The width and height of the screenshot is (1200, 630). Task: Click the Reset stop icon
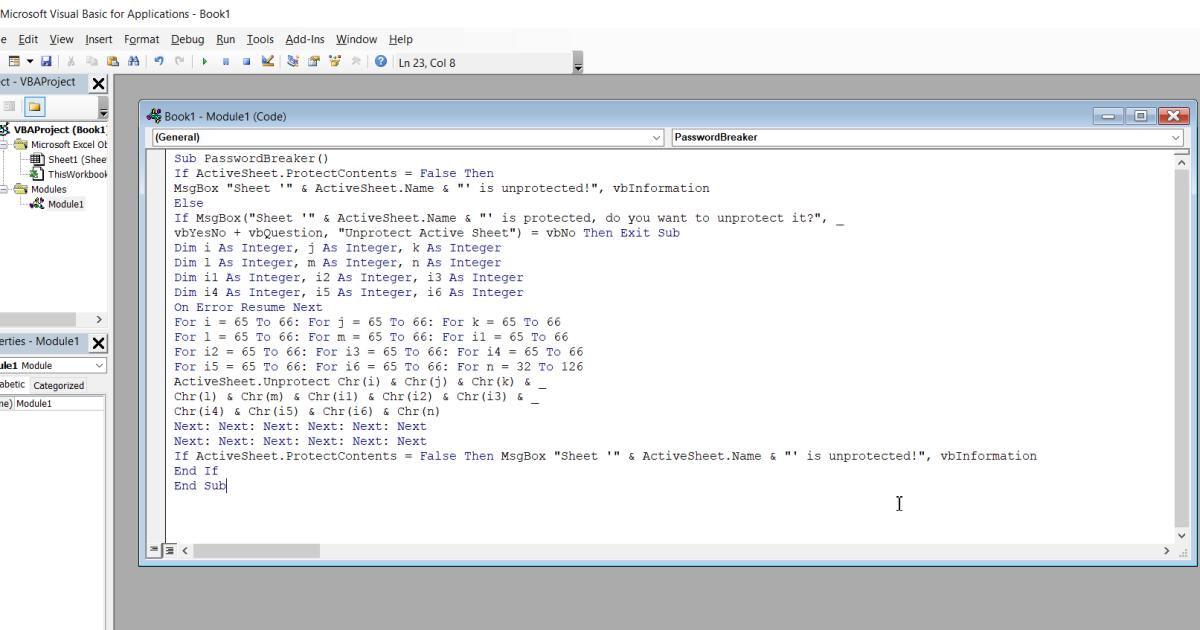tap(246, 62)
